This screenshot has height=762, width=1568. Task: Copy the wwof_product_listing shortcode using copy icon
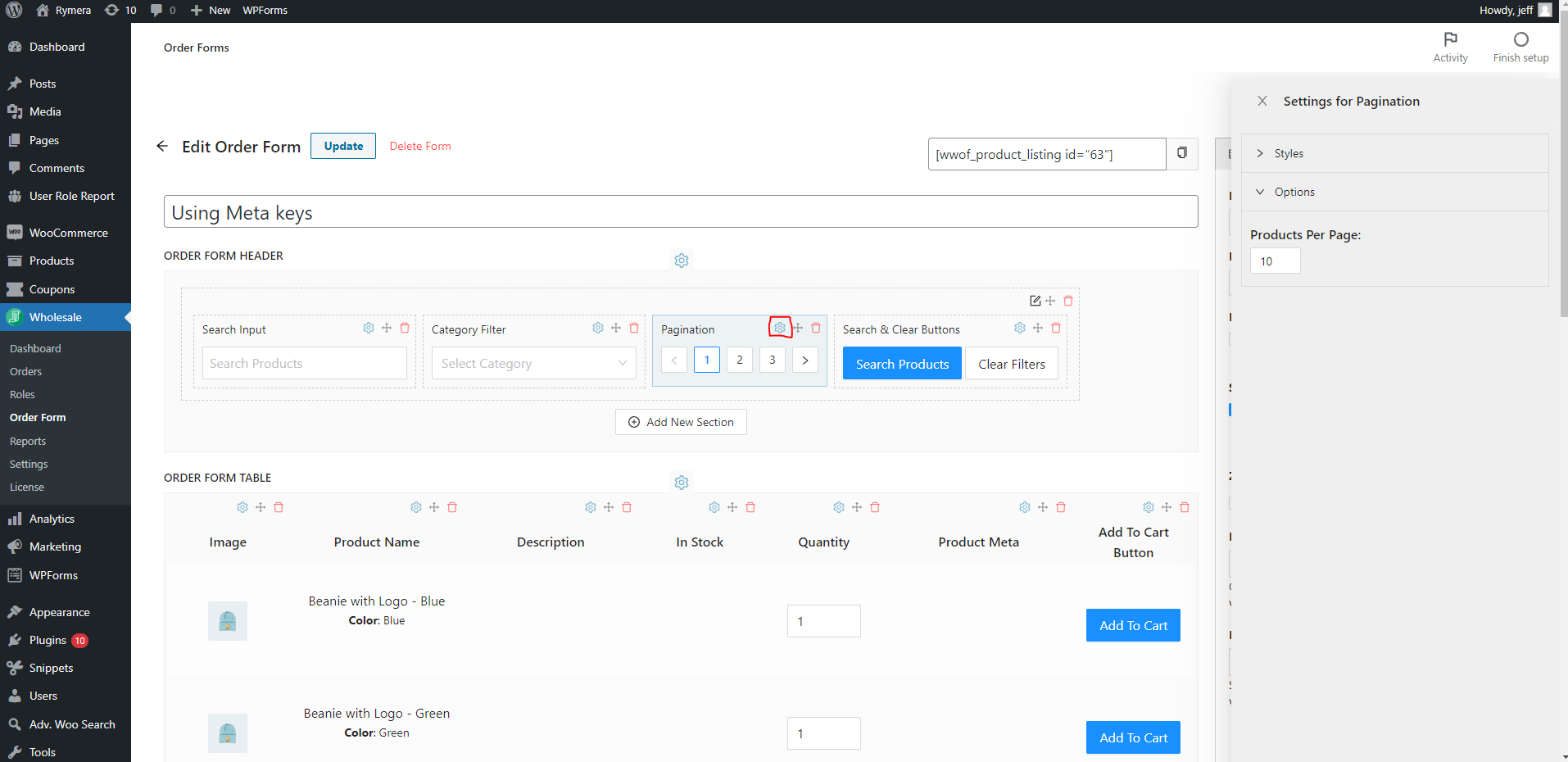[1182, 153]
